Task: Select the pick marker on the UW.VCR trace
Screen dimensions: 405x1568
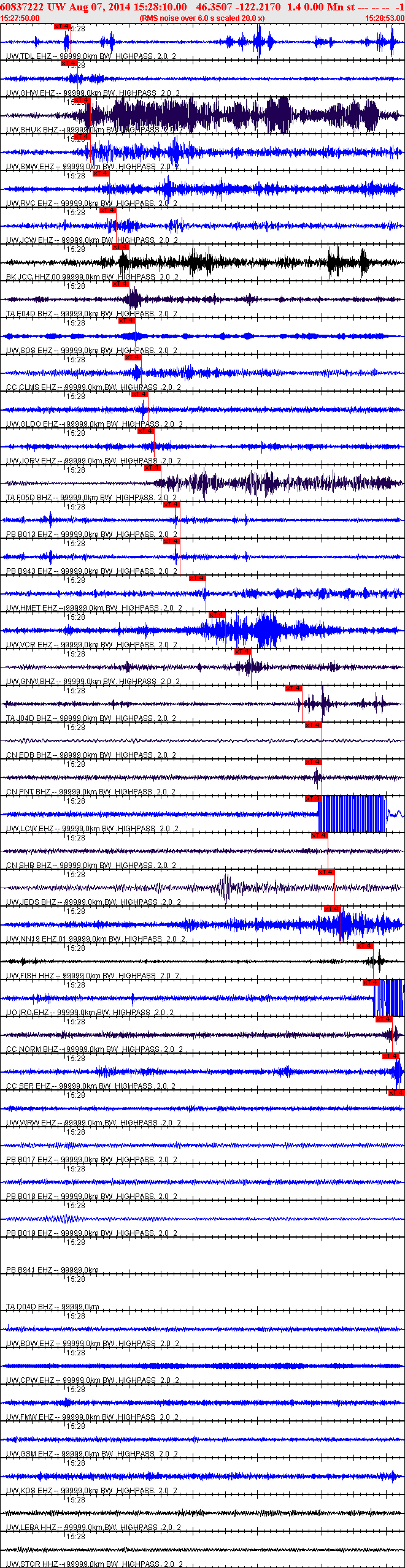Action: pyautogui.click(x=217, y=615)
